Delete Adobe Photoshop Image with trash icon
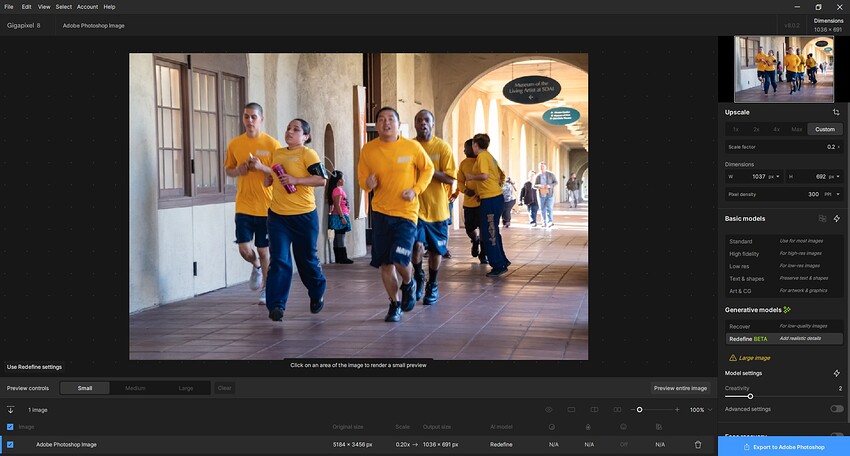The image size is (850, 456). click(x=698, y=444)
